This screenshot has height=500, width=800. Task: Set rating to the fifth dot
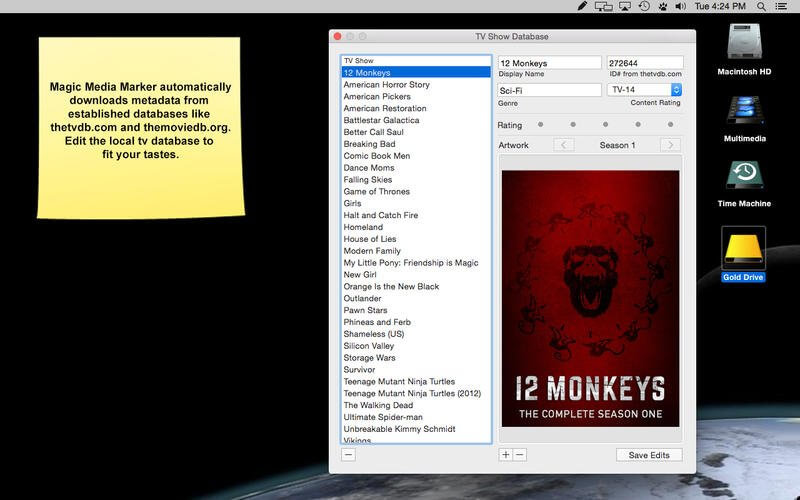click(672, 125)
